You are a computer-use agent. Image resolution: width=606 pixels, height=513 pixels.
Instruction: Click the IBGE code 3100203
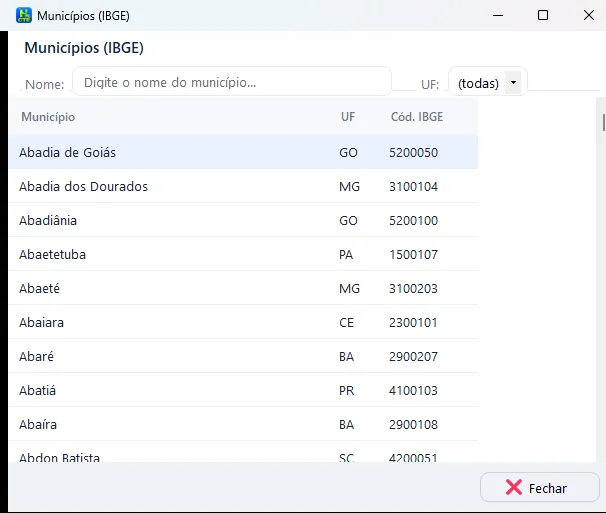click(413, 288)
